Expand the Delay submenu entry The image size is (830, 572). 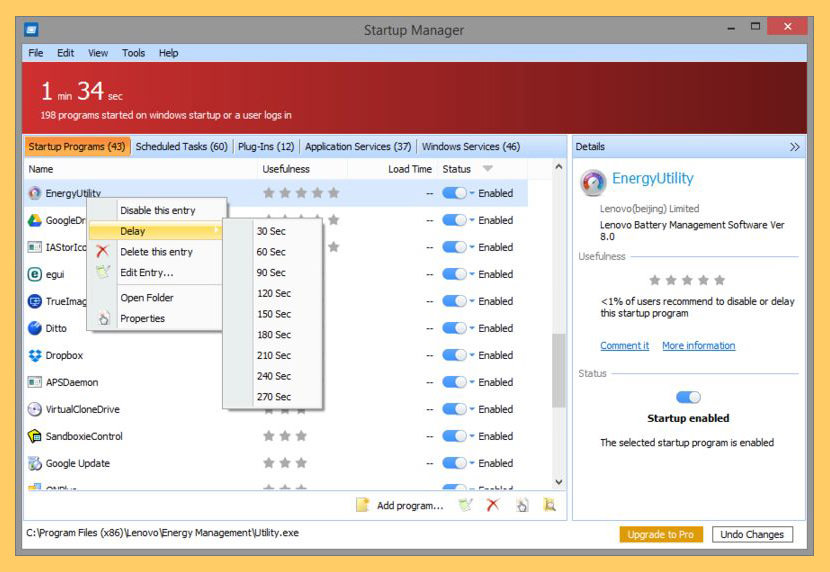[158, 231]
